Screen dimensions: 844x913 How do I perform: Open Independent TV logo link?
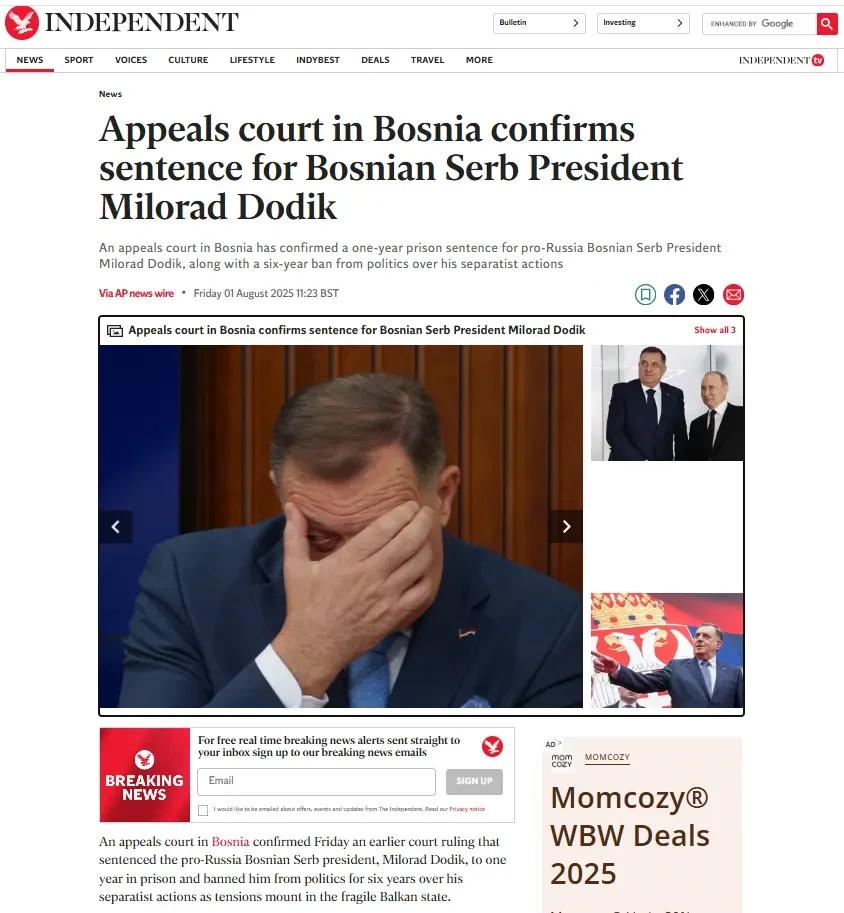pyautogui.click(x=781, y=60)
